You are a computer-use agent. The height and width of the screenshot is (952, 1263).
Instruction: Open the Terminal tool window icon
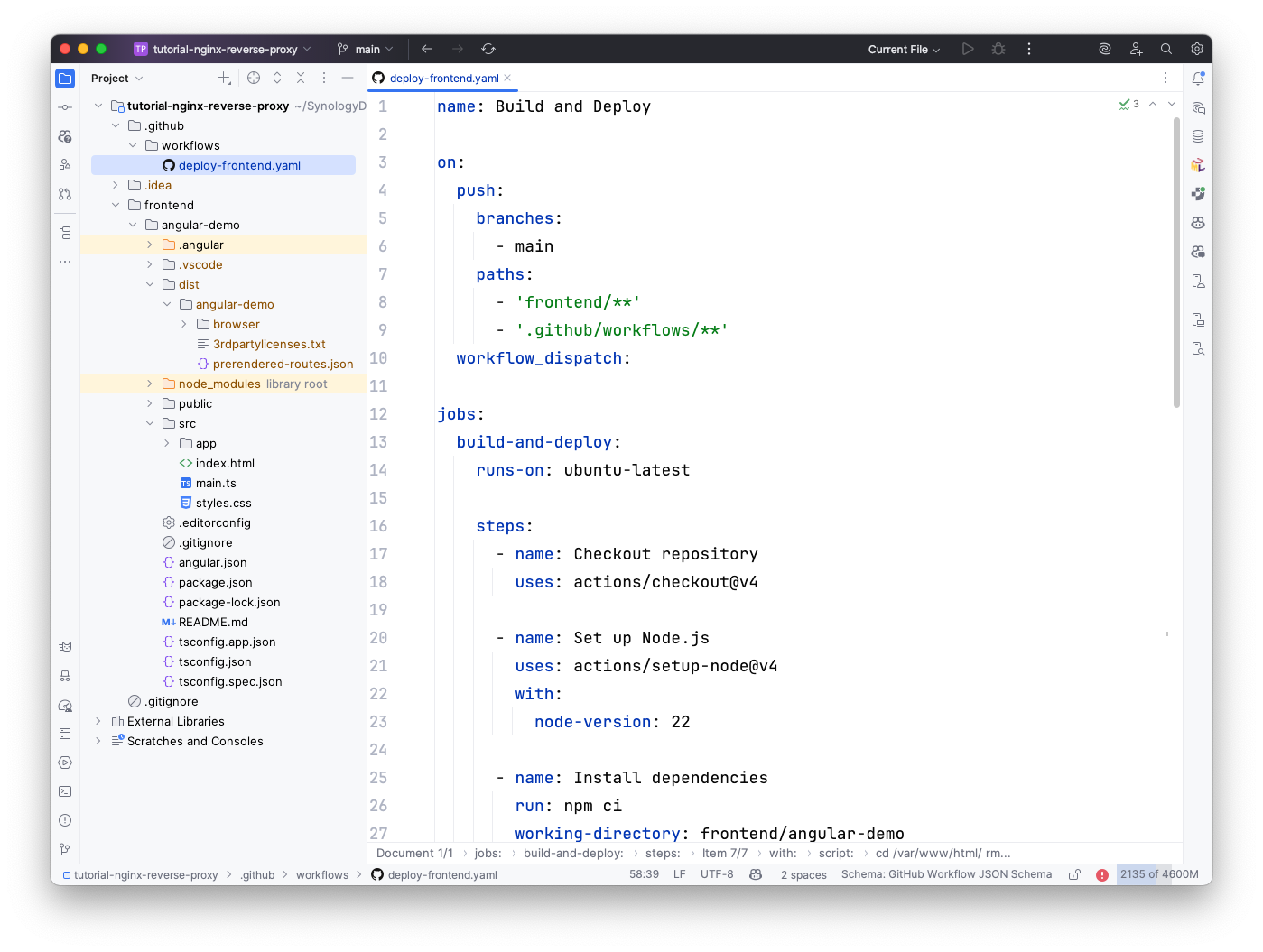coord(65,791)
